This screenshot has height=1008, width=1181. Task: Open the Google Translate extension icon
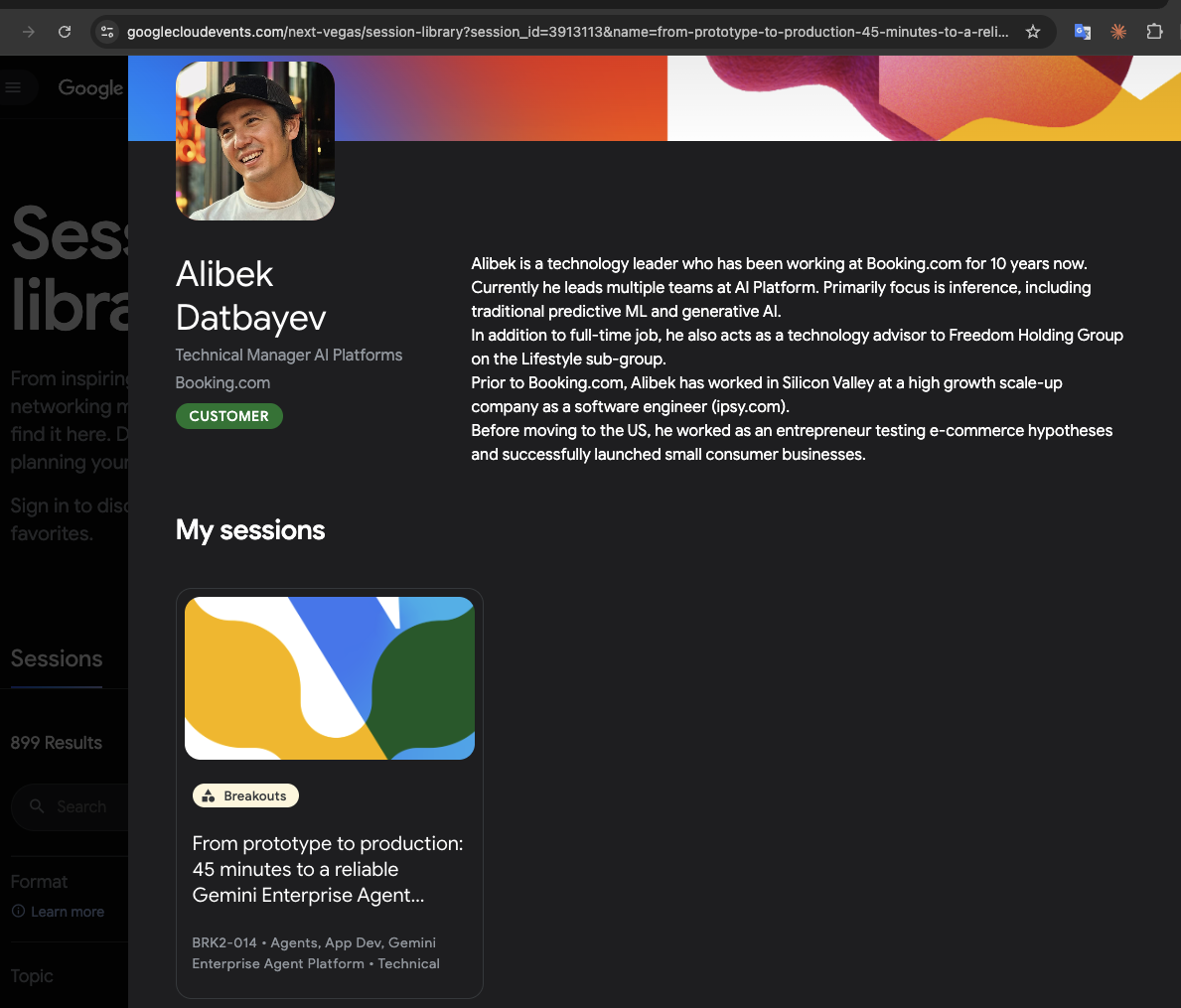click(x=1083, y=32)
